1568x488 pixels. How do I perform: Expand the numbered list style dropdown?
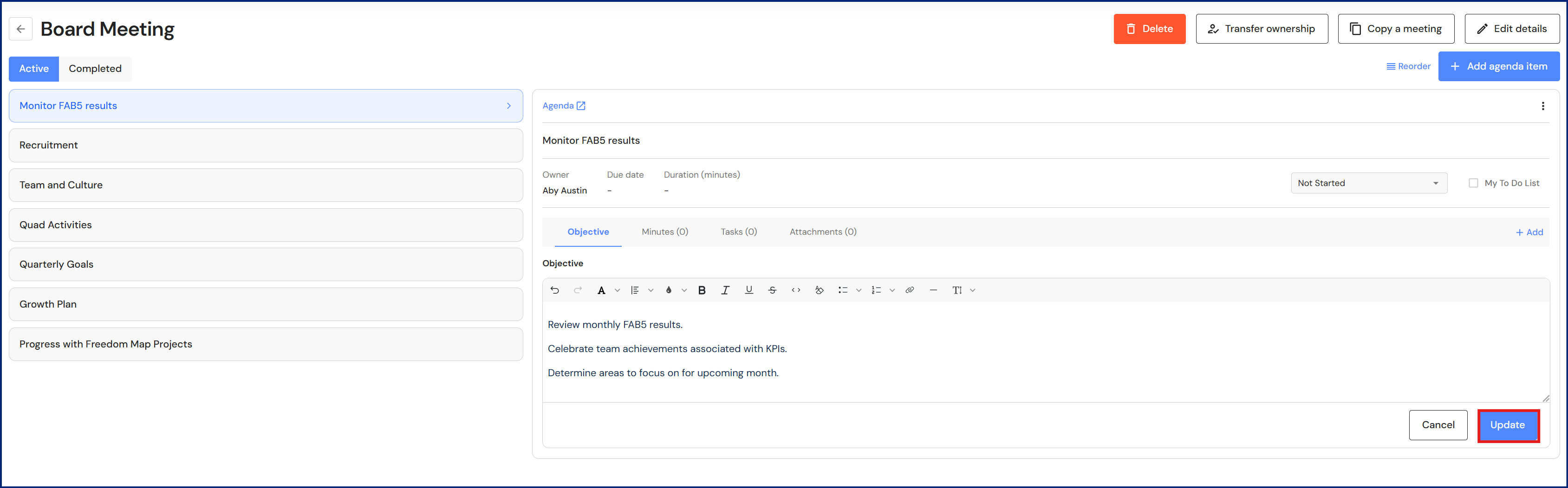(892, 290)
